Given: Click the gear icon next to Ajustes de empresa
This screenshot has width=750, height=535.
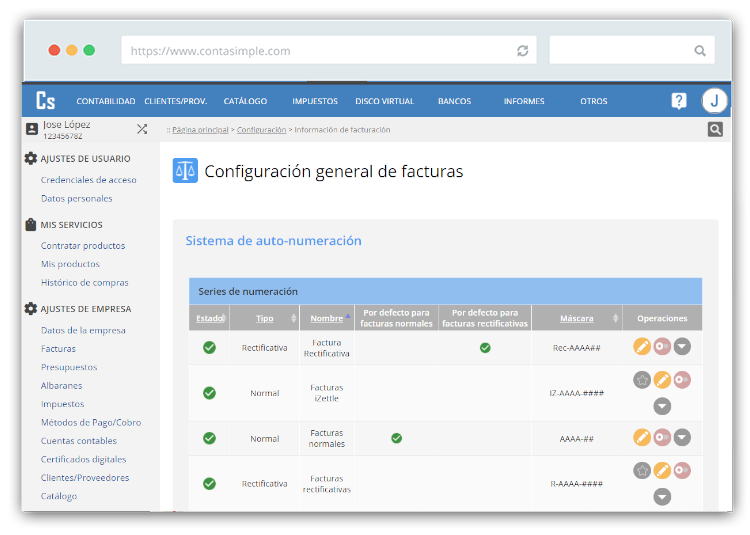Looking at the screenshot, I should click(x=31, y=308).
